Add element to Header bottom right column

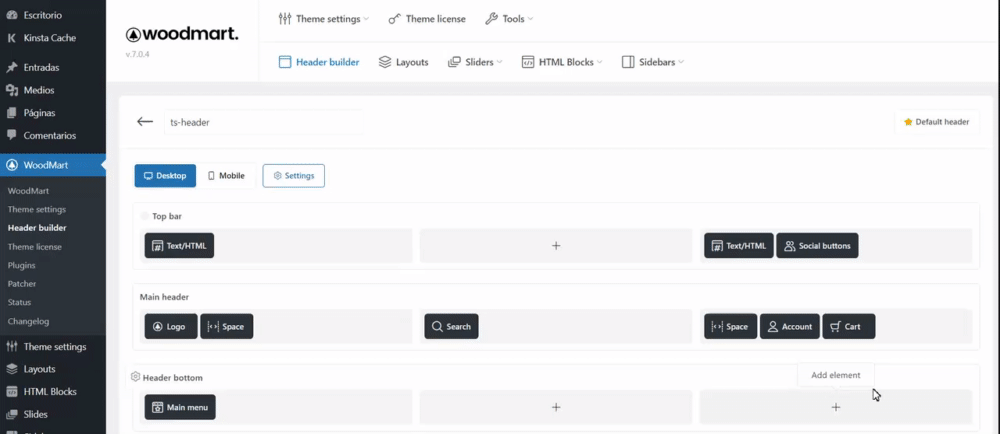click(x=836, y=407)
